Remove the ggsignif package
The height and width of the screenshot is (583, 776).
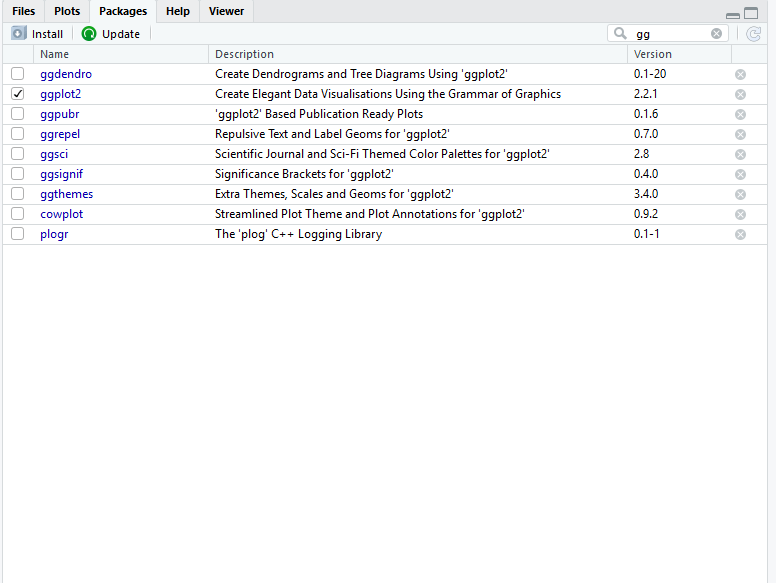point(740,174)
